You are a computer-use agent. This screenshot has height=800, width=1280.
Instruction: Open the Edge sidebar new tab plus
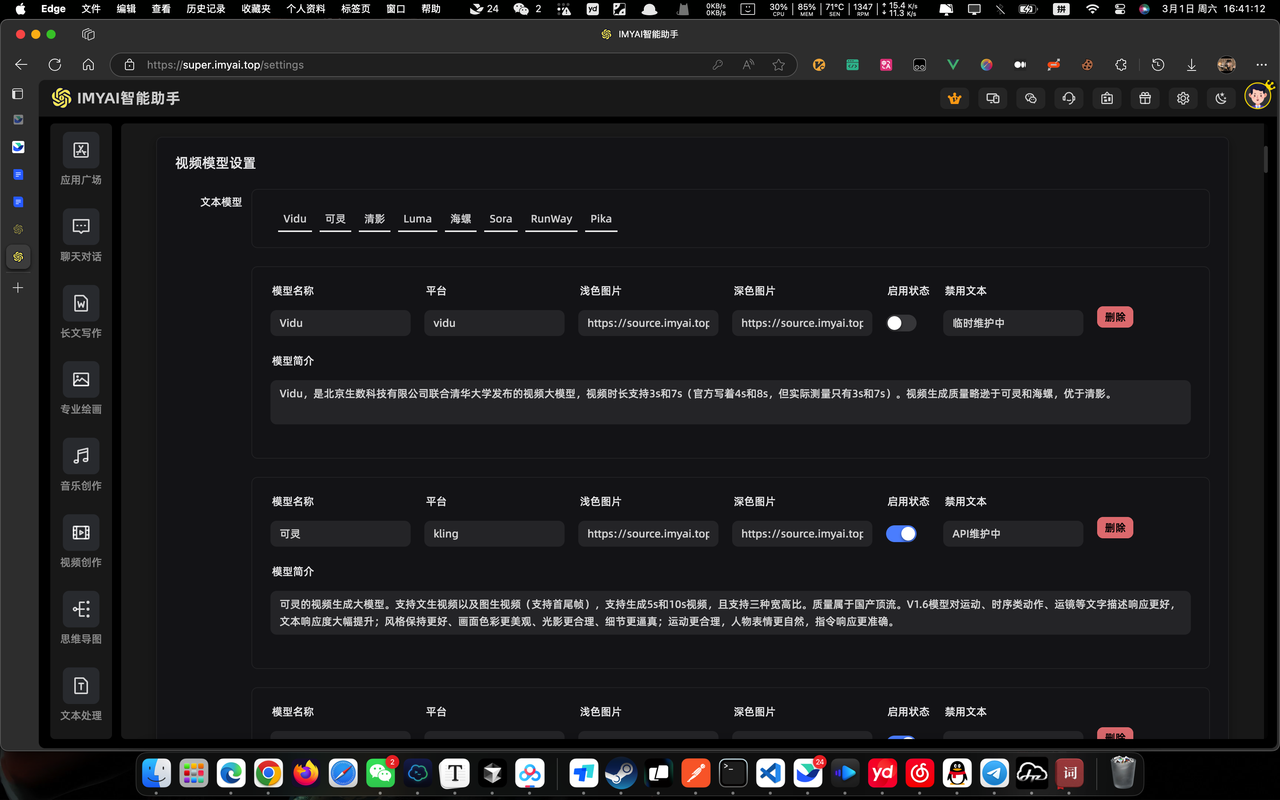click(18, 288)
